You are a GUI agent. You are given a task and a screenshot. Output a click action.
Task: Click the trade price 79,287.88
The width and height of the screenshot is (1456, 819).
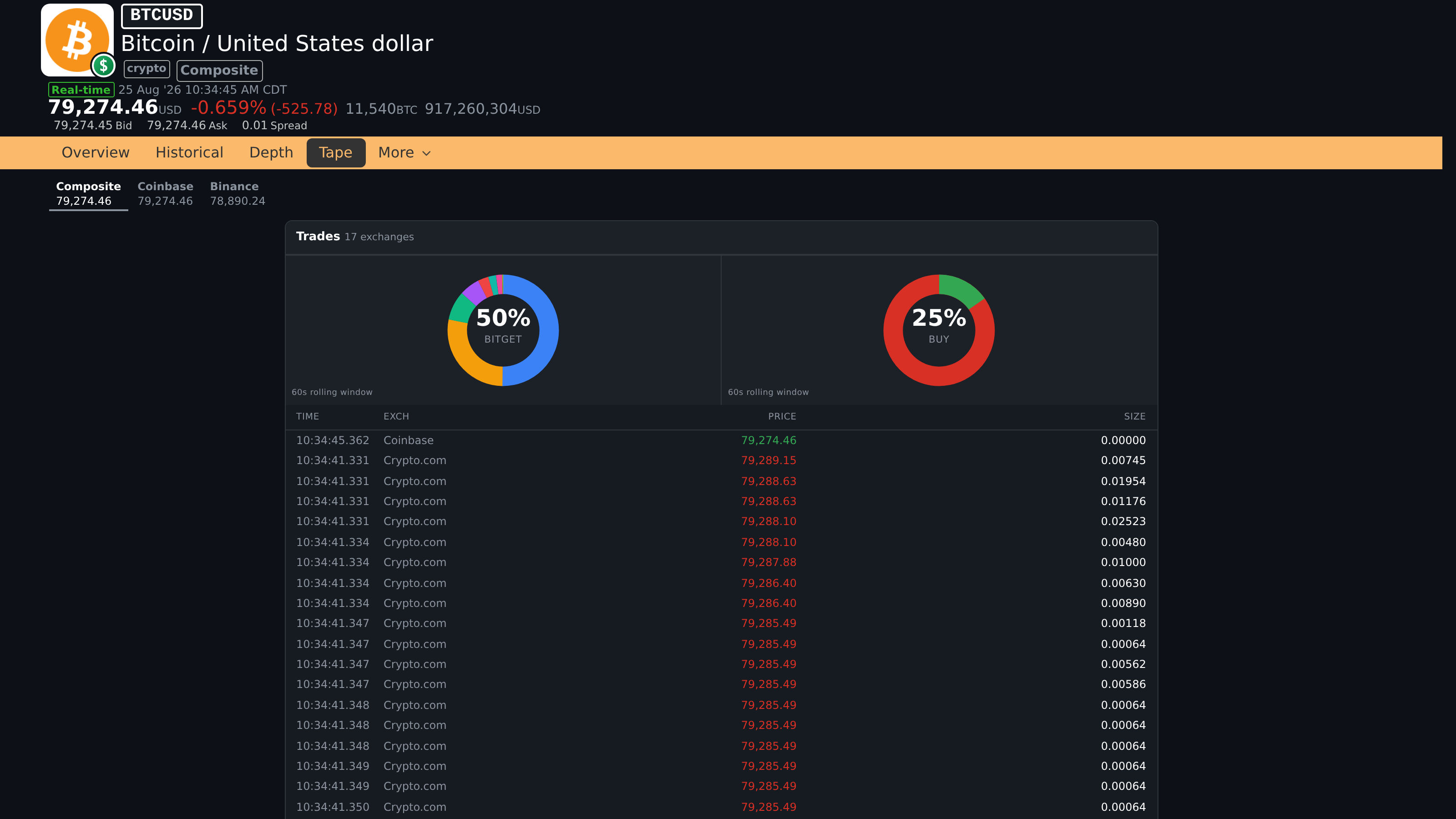click(768, 562)
